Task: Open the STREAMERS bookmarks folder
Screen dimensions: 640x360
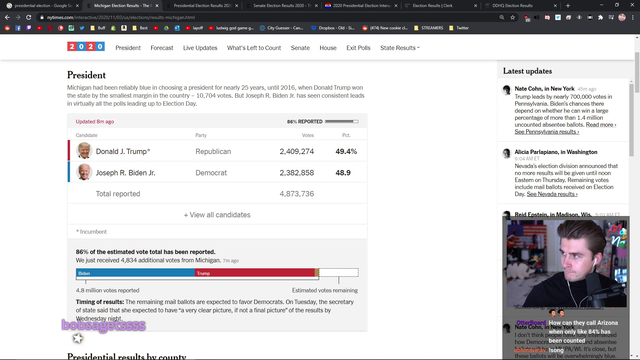Action: tap(429, 28)
